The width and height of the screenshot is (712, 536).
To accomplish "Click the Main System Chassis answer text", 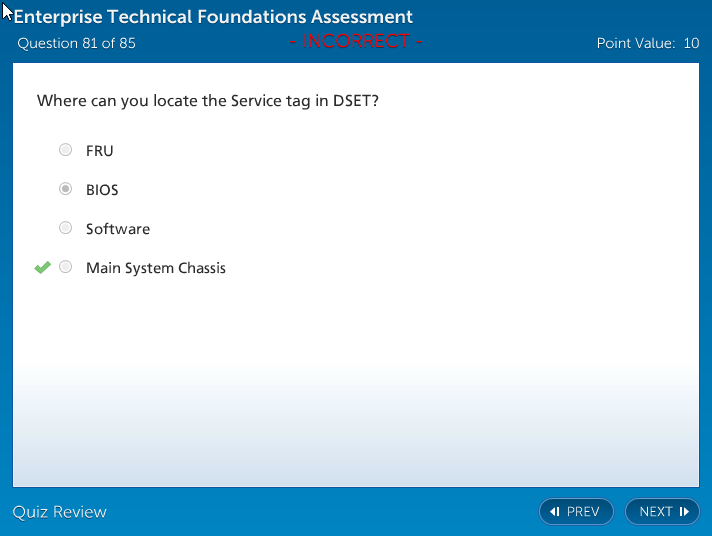I will coord(156,268).
